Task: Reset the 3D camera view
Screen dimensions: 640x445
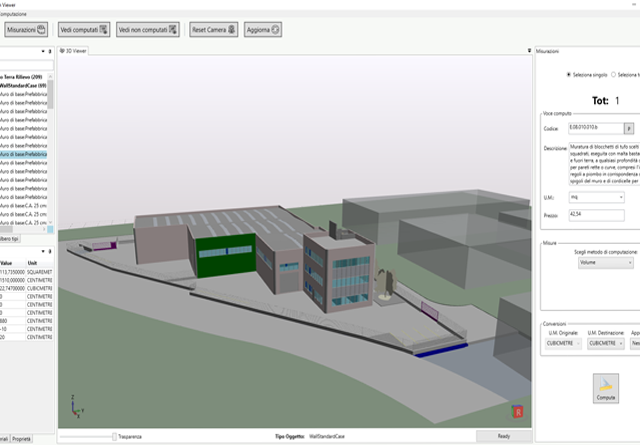Action: [213, 30]
